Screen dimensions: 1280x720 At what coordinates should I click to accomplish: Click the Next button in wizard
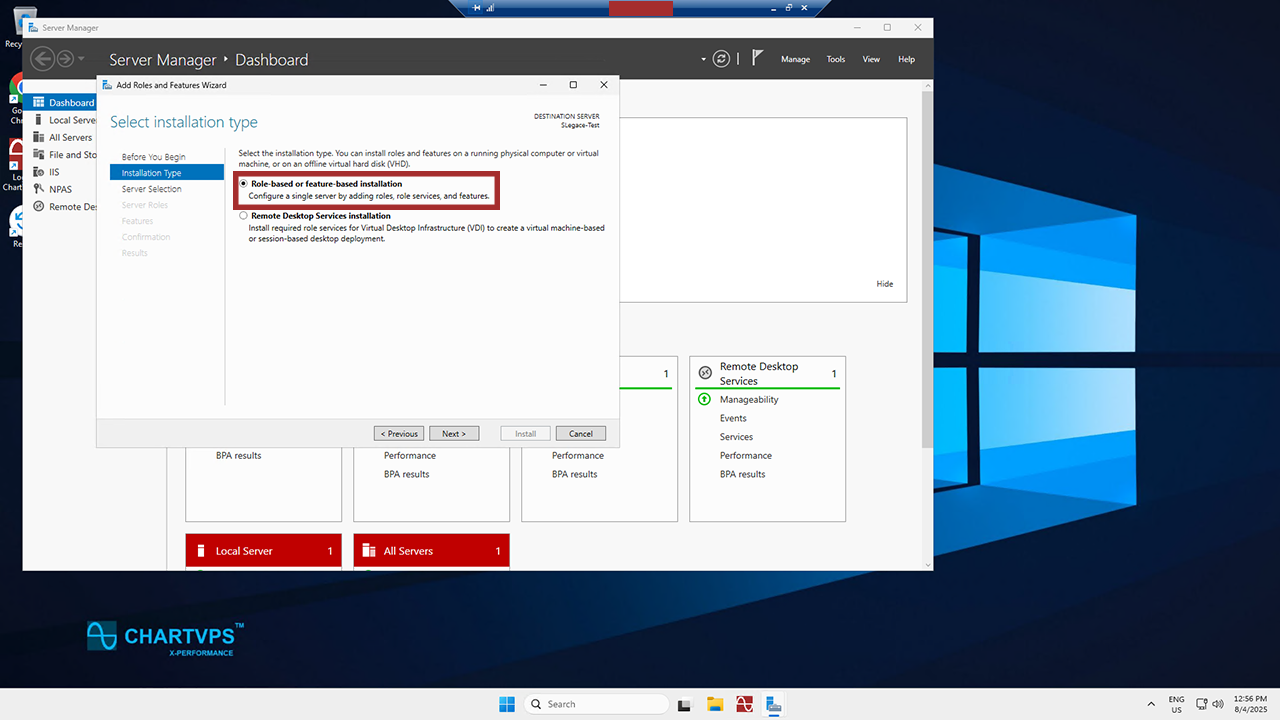pos(454,434)
